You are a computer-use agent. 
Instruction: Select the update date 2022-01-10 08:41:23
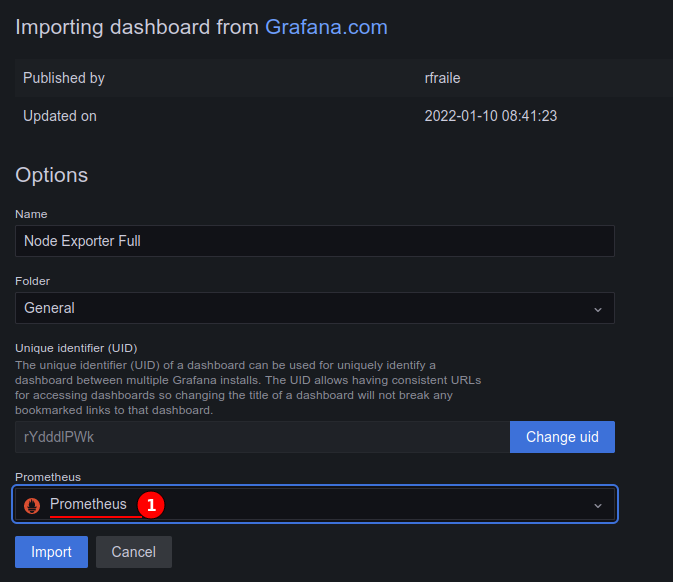[x=491, y=116]
